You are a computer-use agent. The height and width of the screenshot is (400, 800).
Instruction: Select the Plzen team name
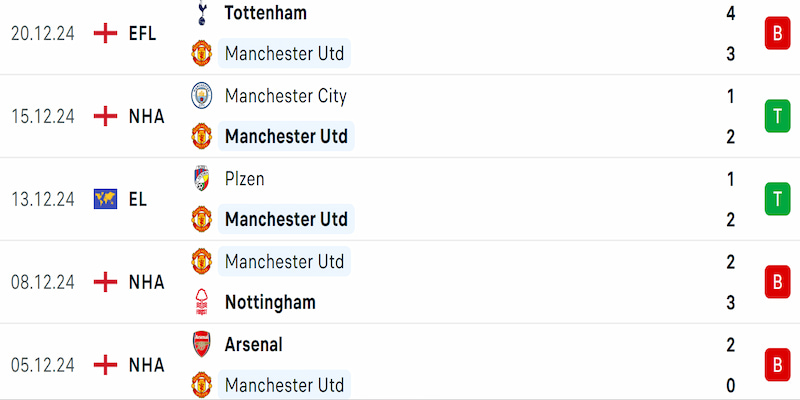pyautogui.click(x=244, y=179)
